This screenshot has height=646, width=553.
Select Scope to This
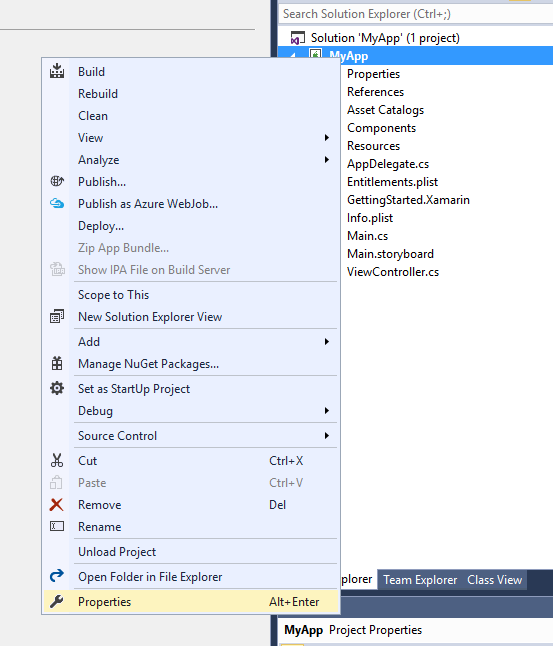pos(191,295)
